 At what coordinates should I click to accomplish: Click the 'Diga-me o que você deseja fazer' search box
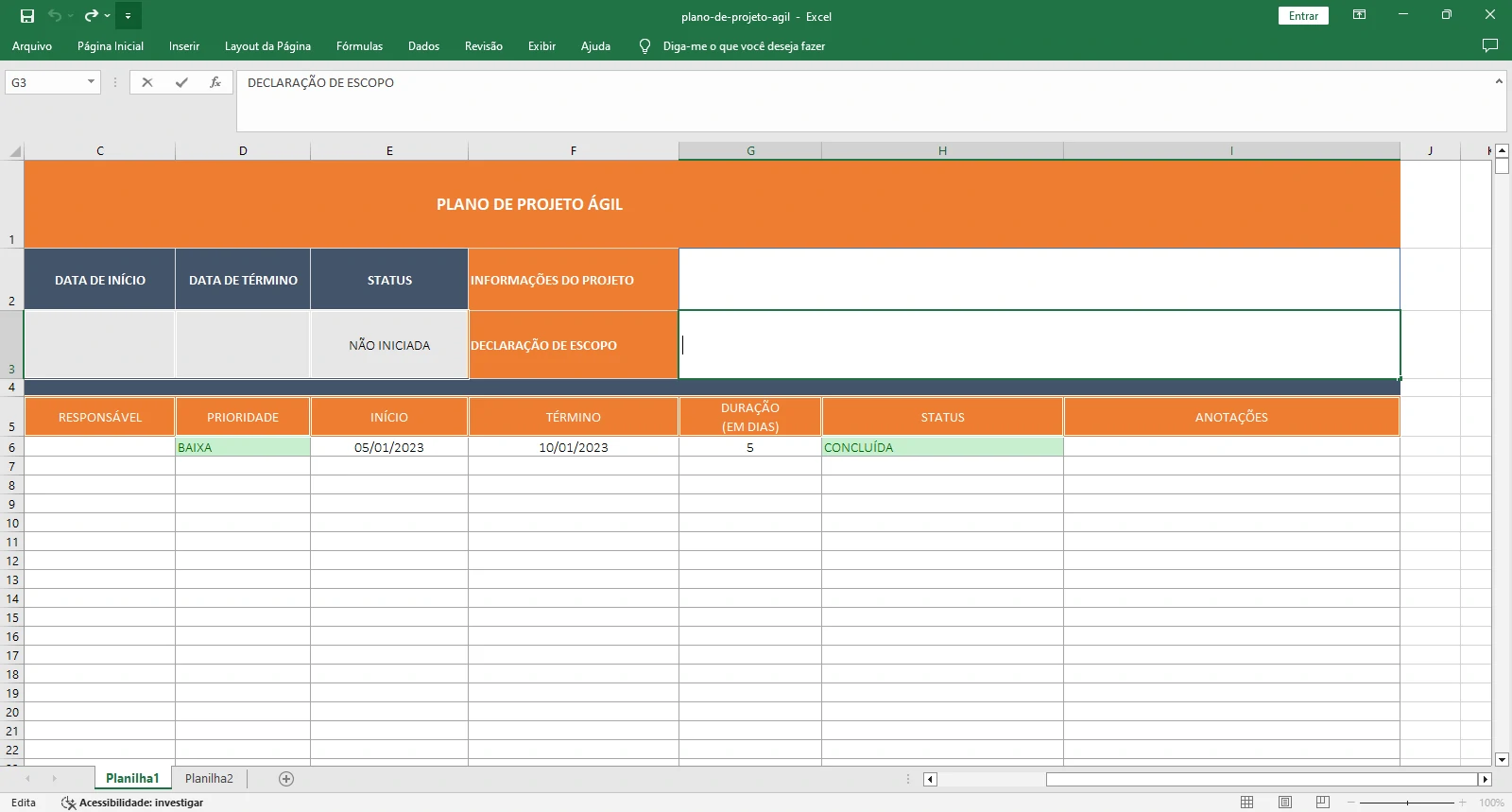tap(744, 46)
